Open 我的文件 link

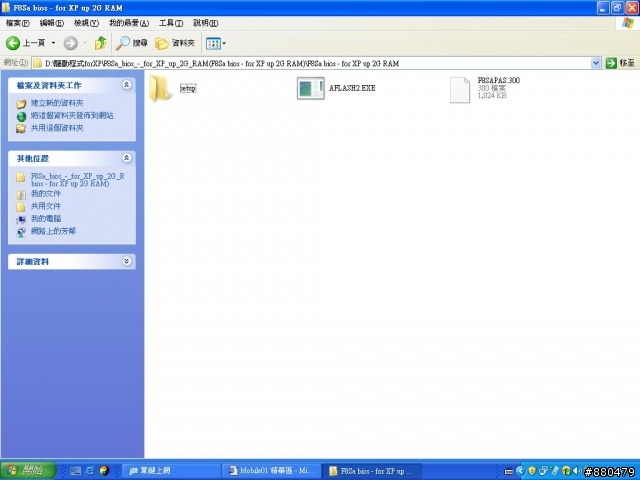tap(46, 194)
